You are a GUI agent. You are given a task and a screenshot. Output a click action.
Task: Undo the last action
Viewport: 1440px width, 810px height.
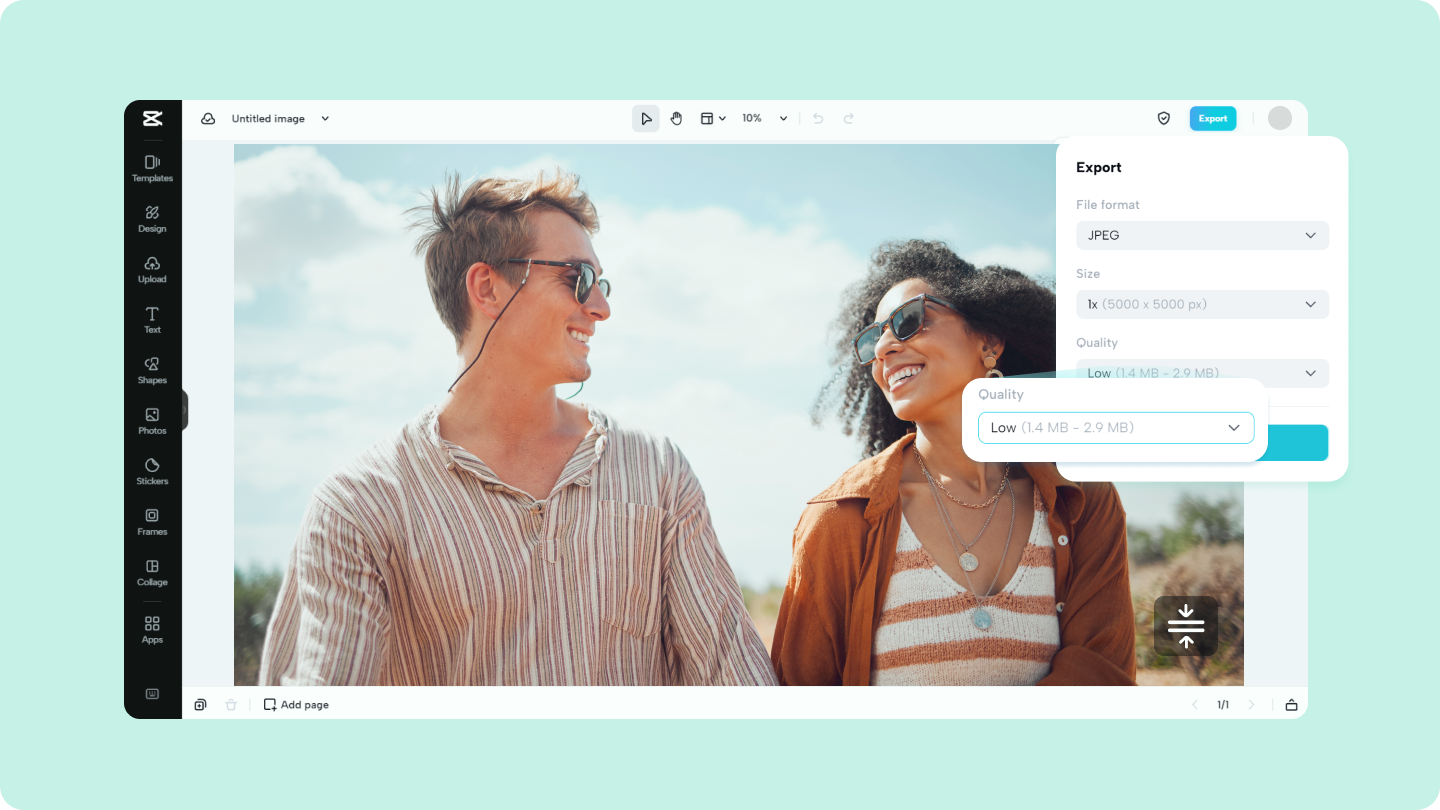pyautogui.click(x=818, y=118)
